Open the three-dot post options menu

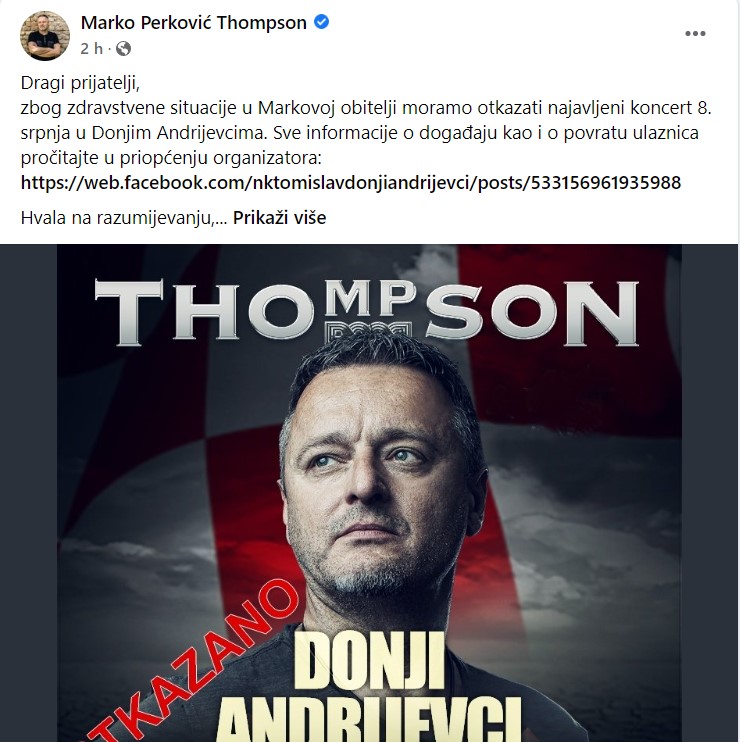pos(695,34)
